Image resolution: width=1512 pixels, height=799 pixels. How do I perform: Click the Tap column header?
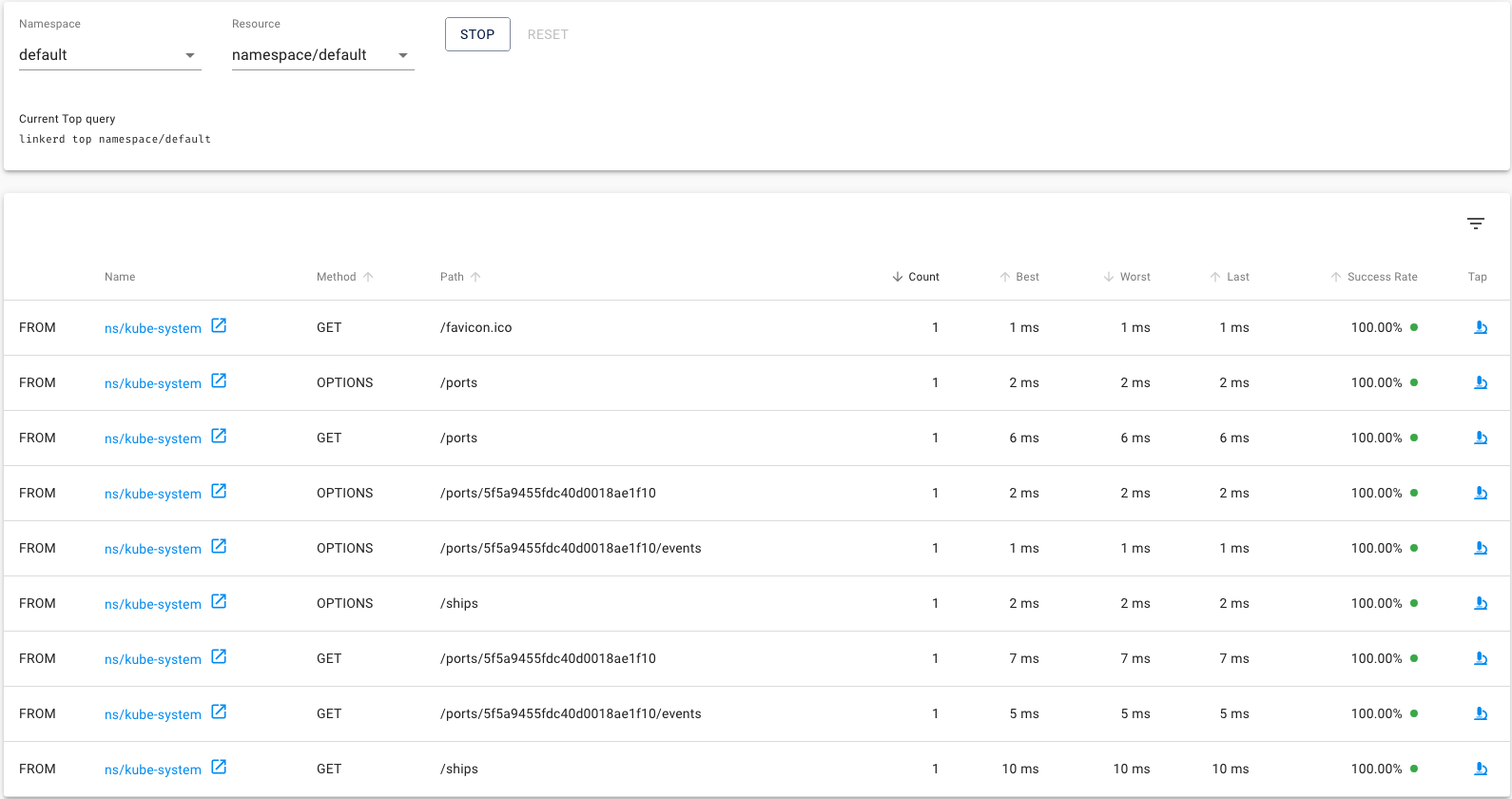(x=1477, y=277)
